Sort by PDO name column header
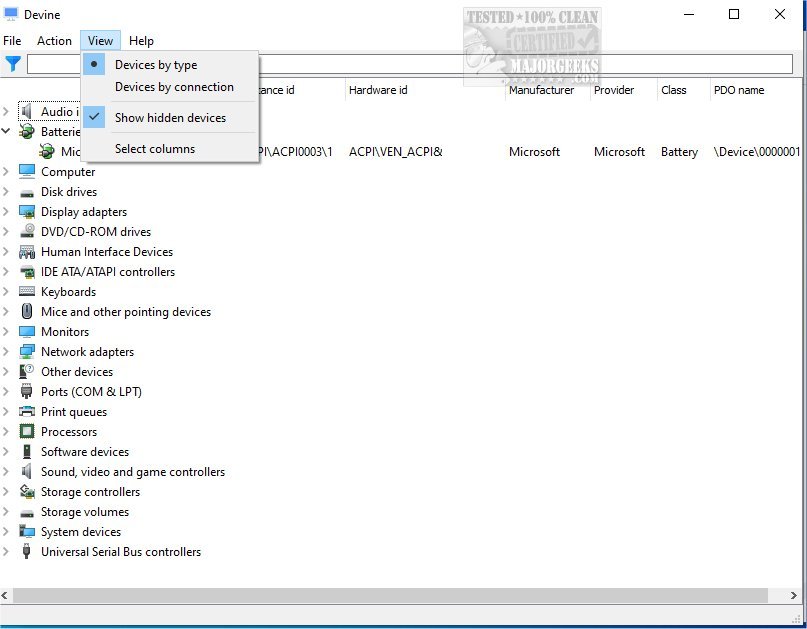This screenshot has width=807, height=629. click(756, 90)
